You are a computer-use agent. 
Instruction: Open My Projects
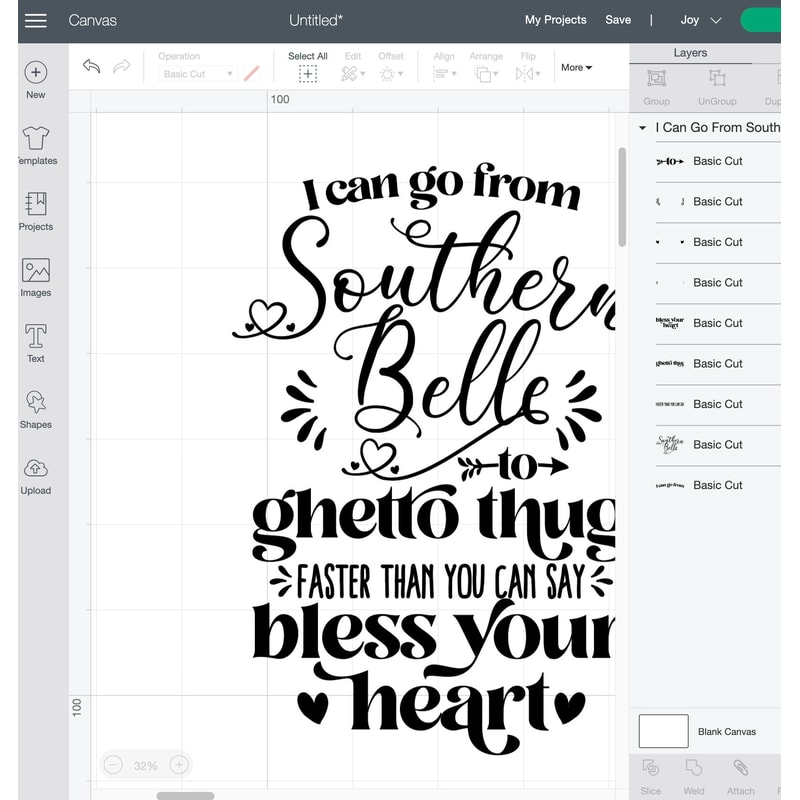[555, 20]
